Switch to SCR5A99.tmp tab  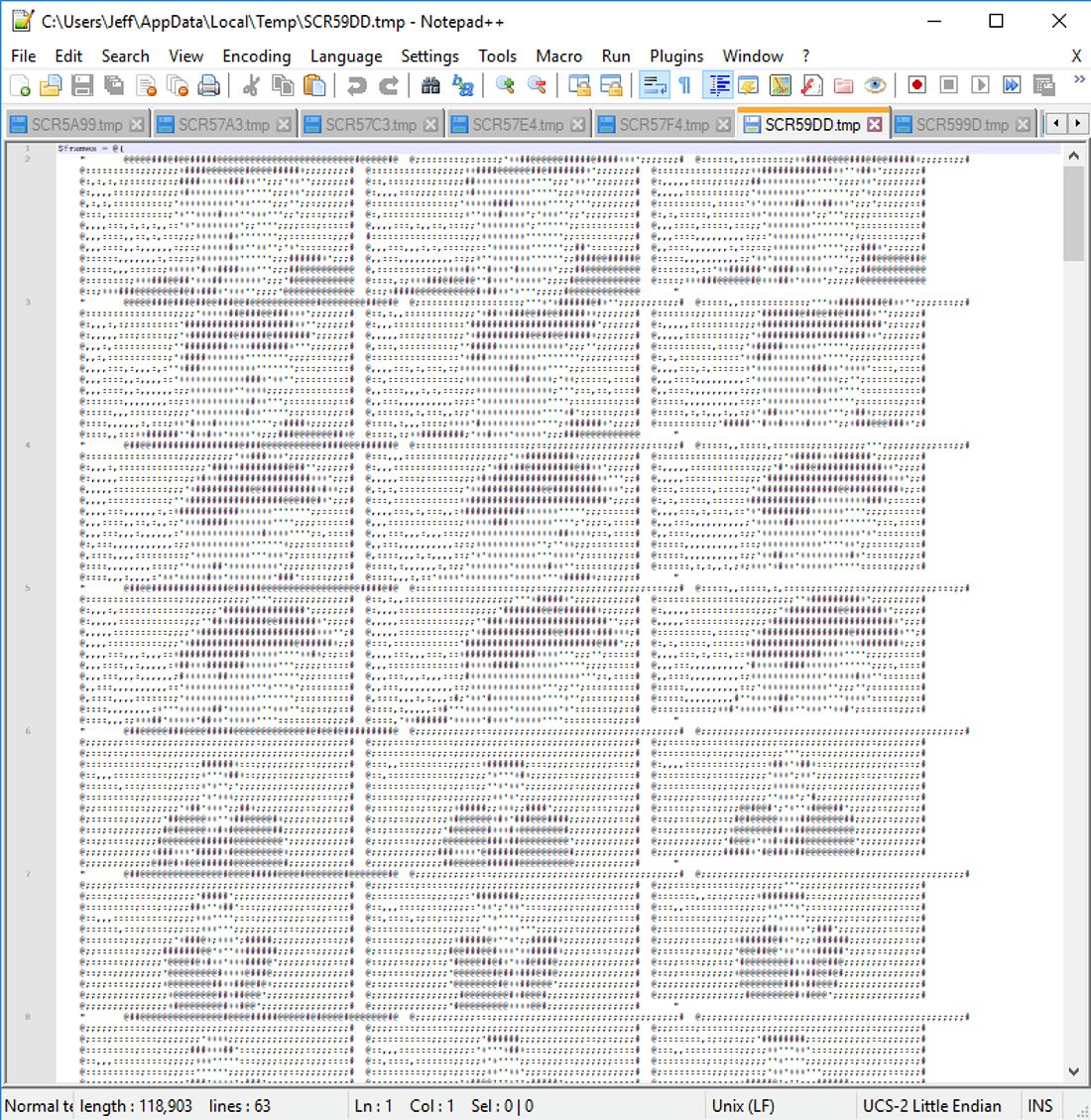(x=76, y=125)
